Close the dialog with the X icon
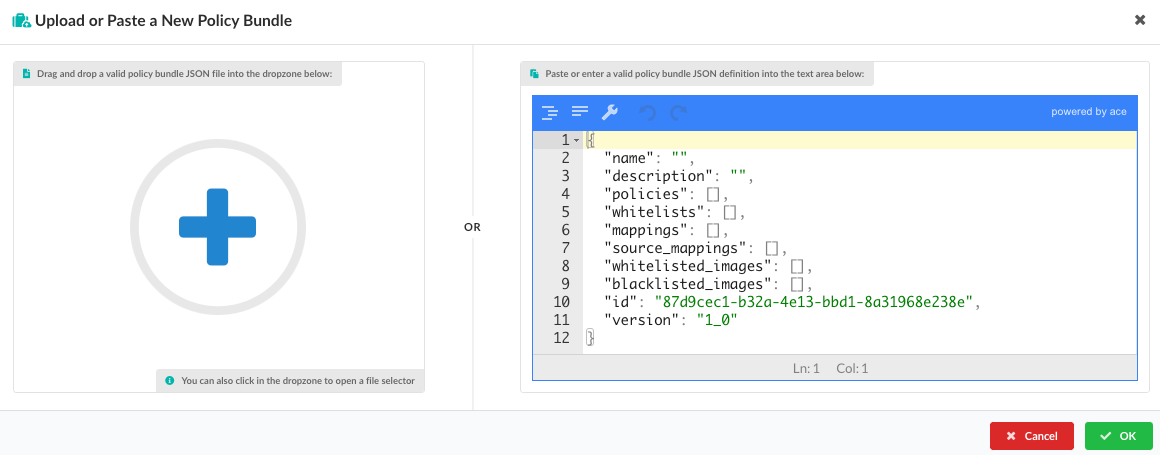Viewport: 1160px width, 455px height. pos(1140,20)
